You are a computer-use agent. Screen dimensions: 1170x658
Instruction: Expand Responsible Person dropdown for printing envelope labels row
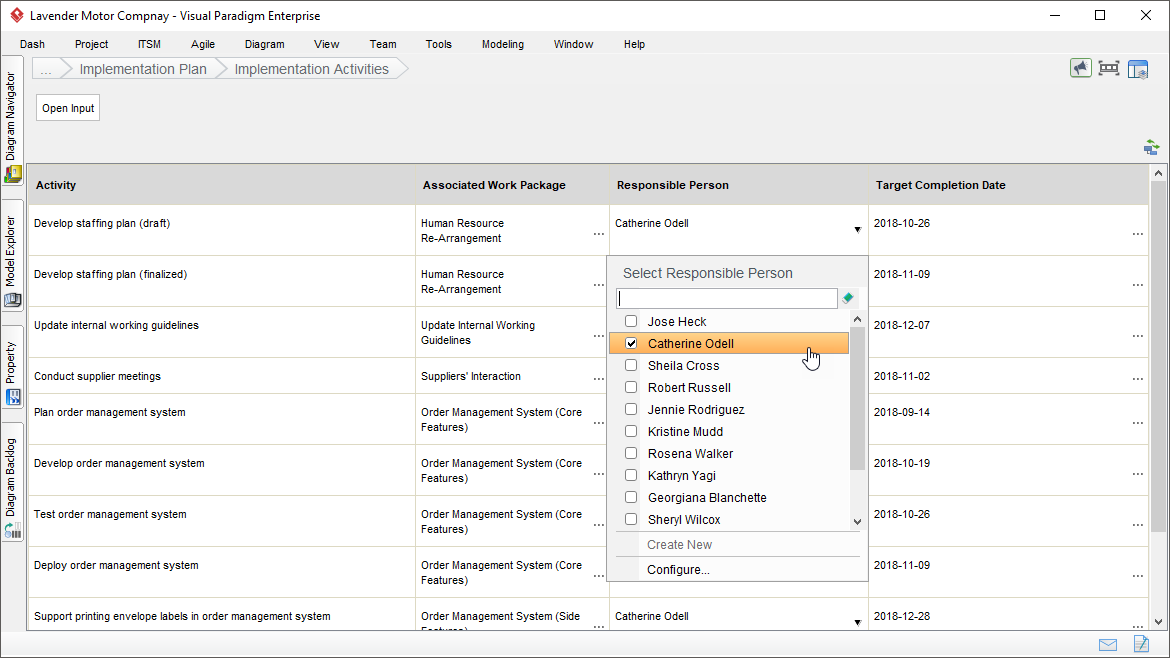[857, 622]
